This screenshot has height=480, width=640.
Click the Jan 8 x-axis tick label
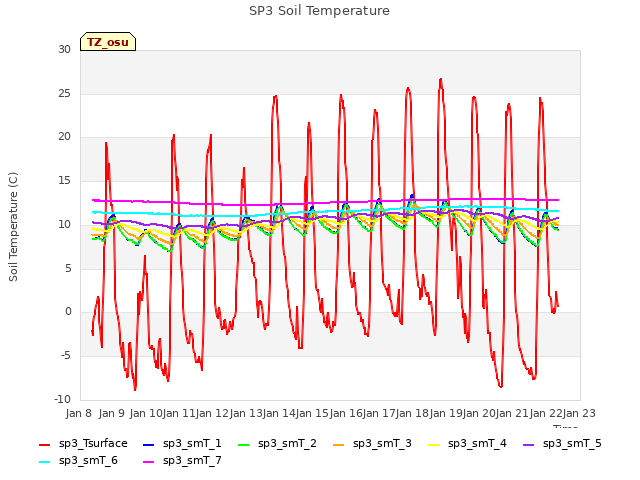(x=78, y=413)
